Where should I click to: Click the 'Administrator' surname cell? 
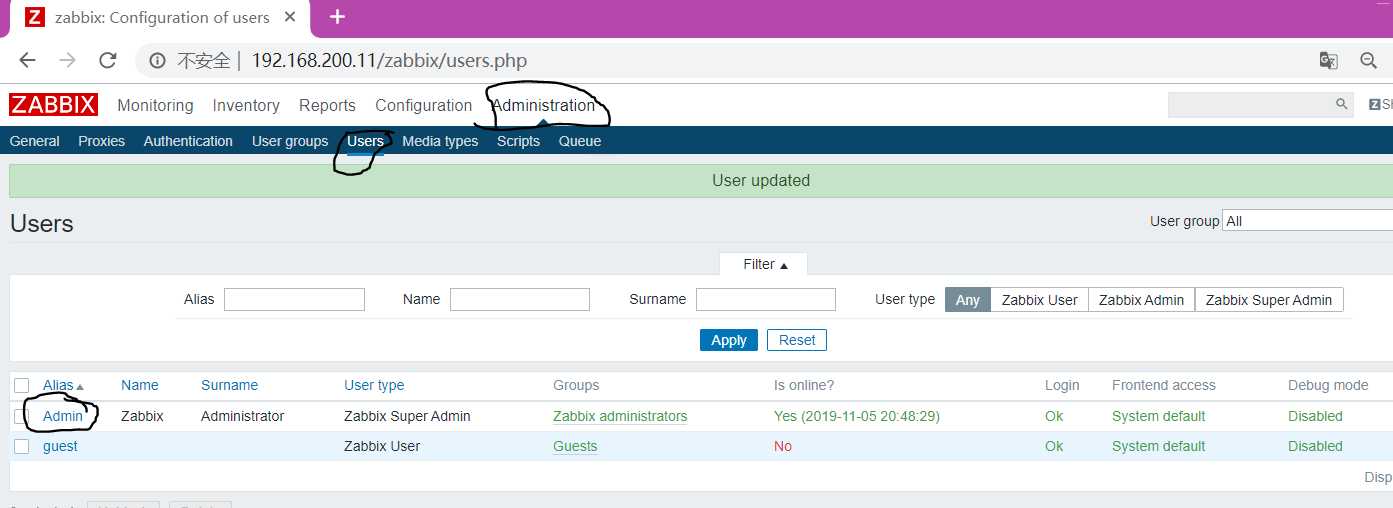coord(242,416)
